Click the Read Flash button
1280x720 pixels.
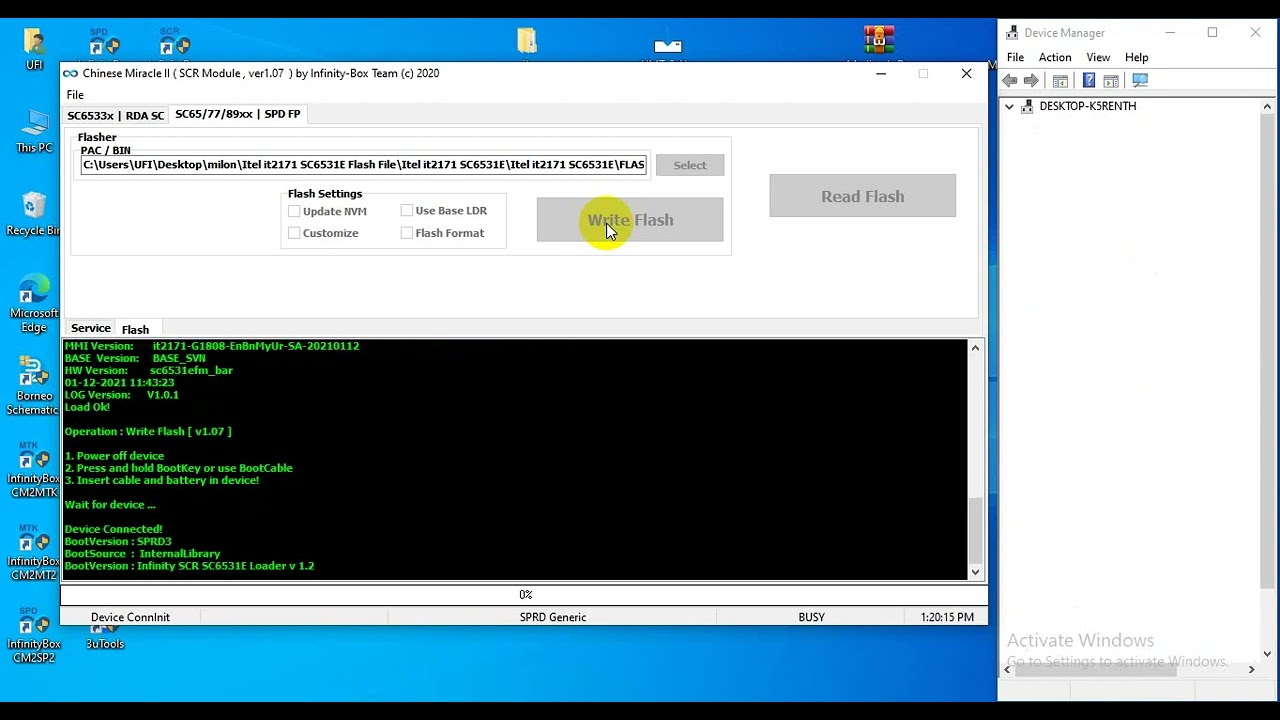pos(862,196)
